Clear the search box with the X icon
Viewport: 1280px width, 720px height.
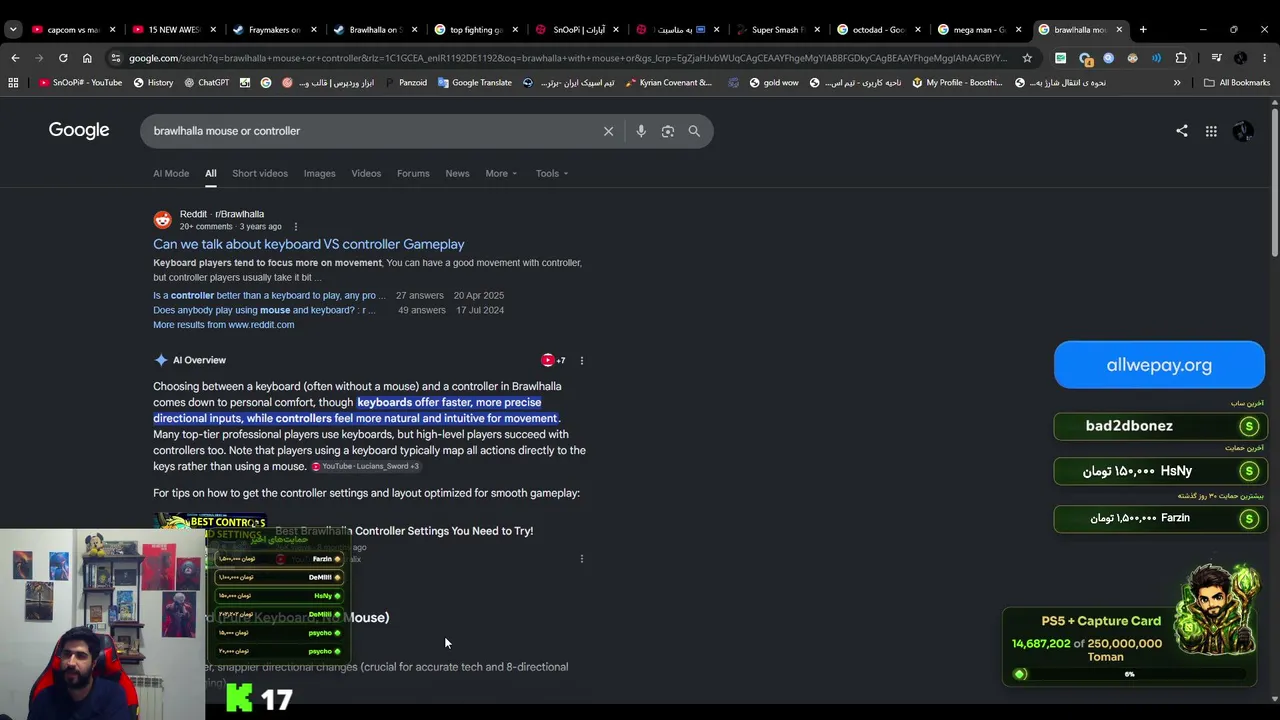[608, 131]
